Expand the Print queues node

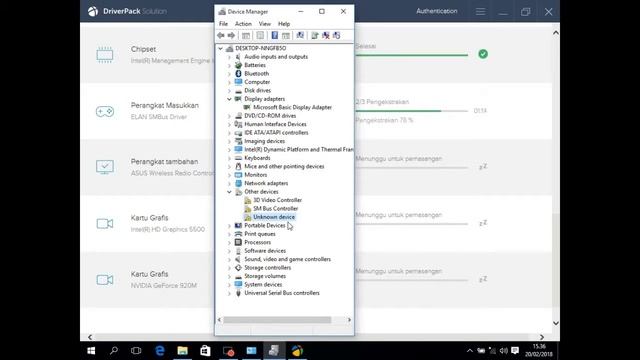click(229, 234)
